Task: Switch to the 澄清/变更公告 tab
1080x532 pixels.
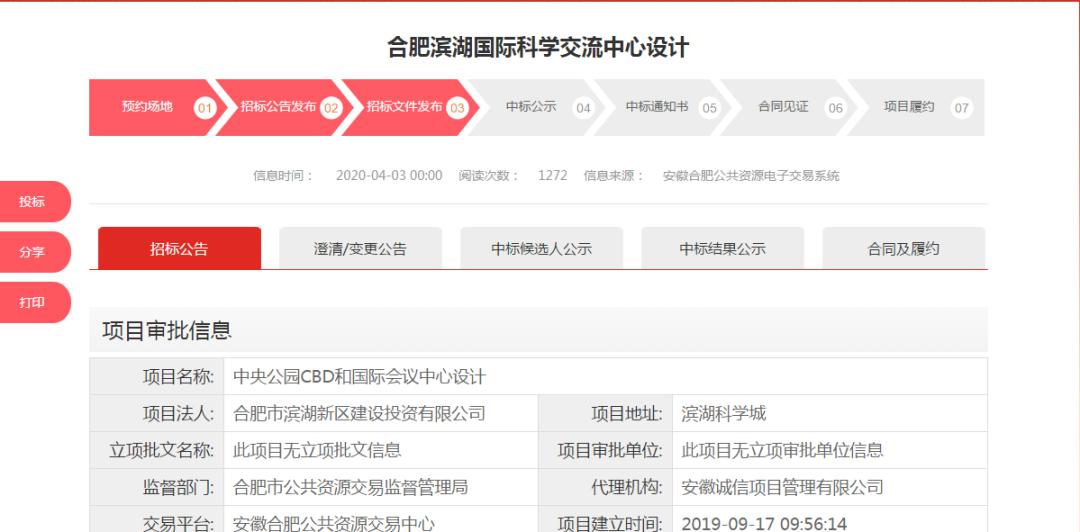Action: pos(360,249)
